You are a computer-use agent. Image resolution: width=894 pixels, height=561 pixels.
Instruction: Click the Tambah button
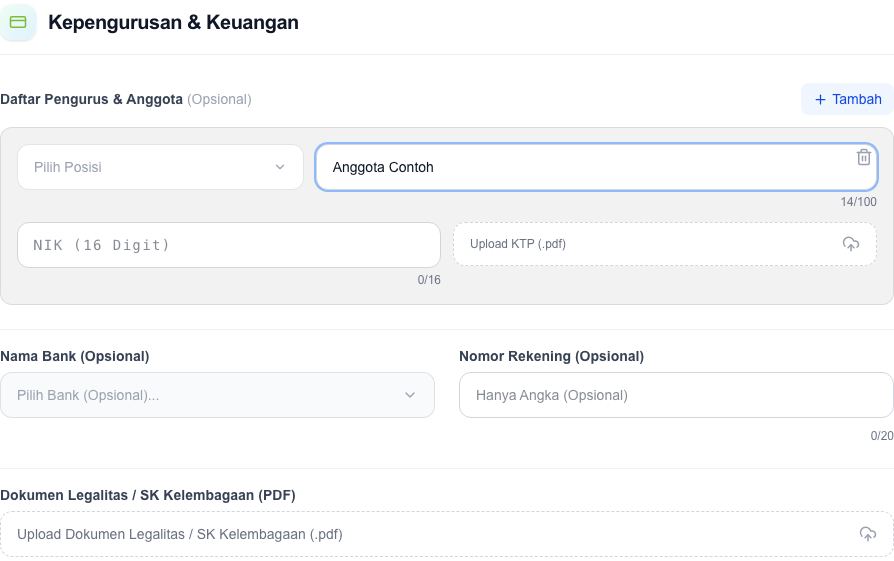tap(847, 99)
